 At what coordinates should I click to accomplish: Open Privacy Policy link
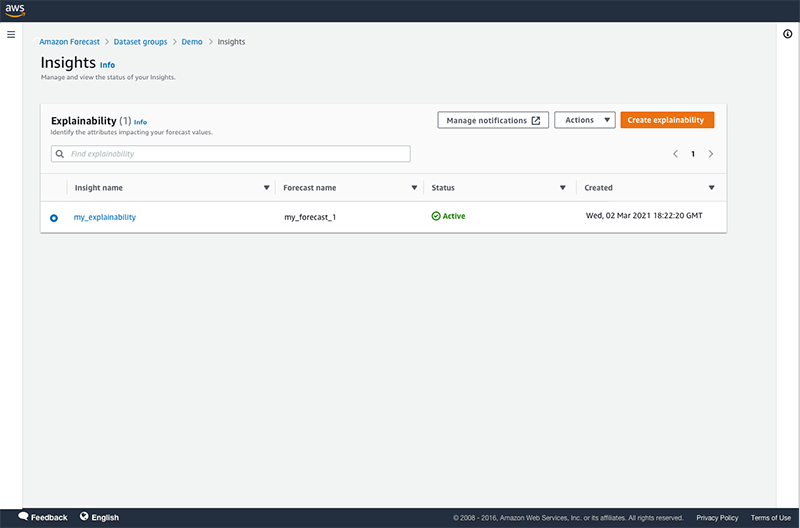click(x=717, y=518)
